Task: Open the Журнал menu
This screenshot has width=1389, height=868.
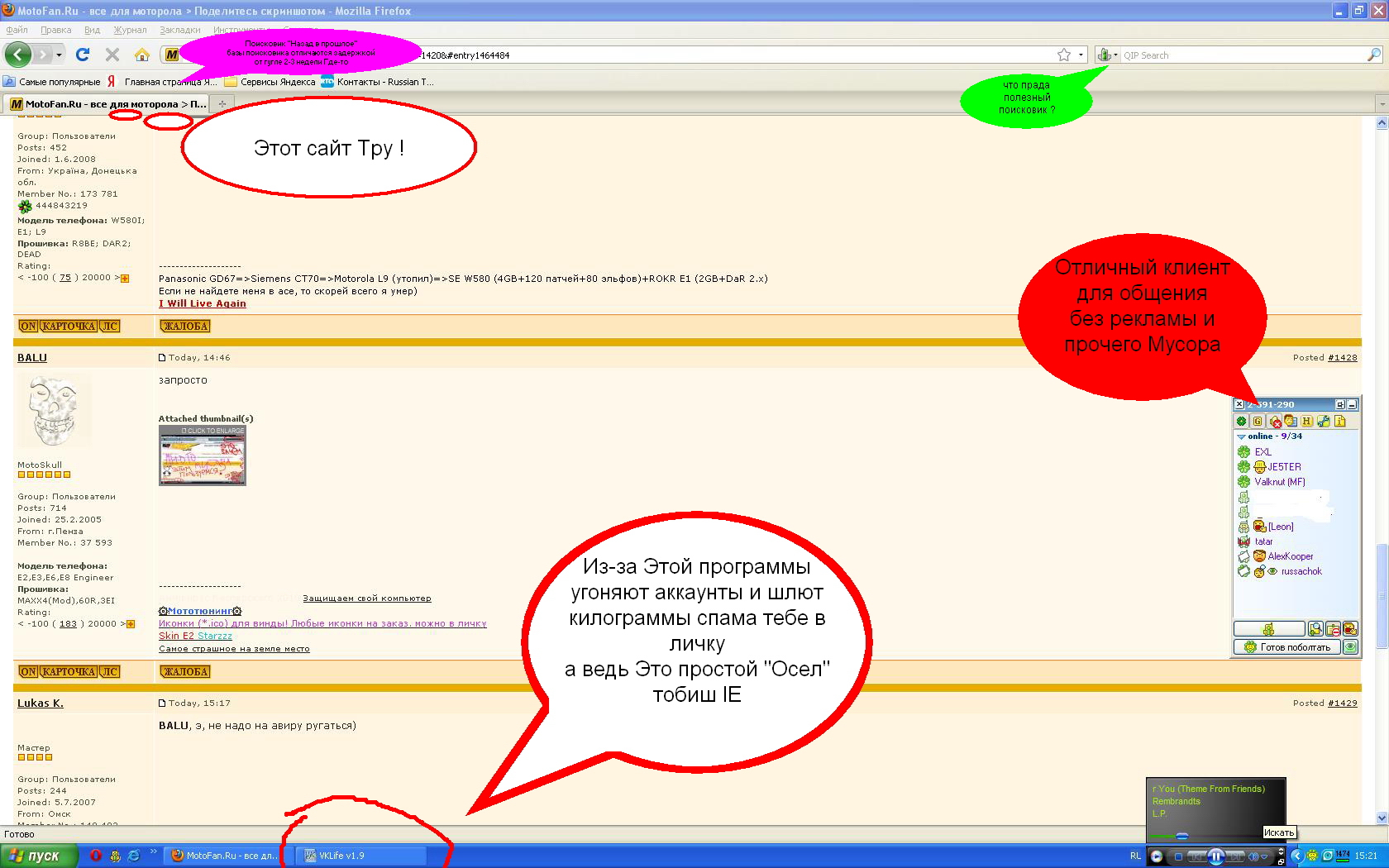Action: (130, 30)
